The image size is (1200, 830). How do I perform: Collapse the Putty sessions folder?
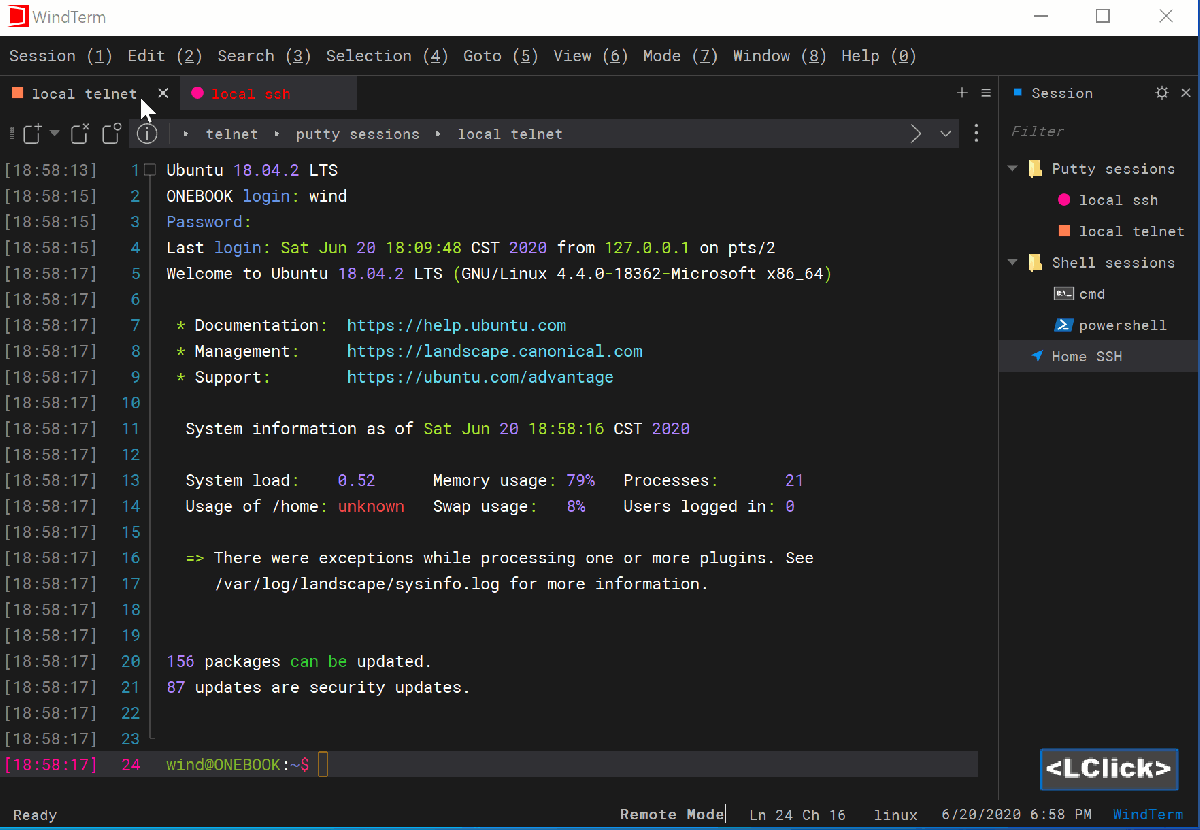pyautogui.click(x=1012, y=169)
